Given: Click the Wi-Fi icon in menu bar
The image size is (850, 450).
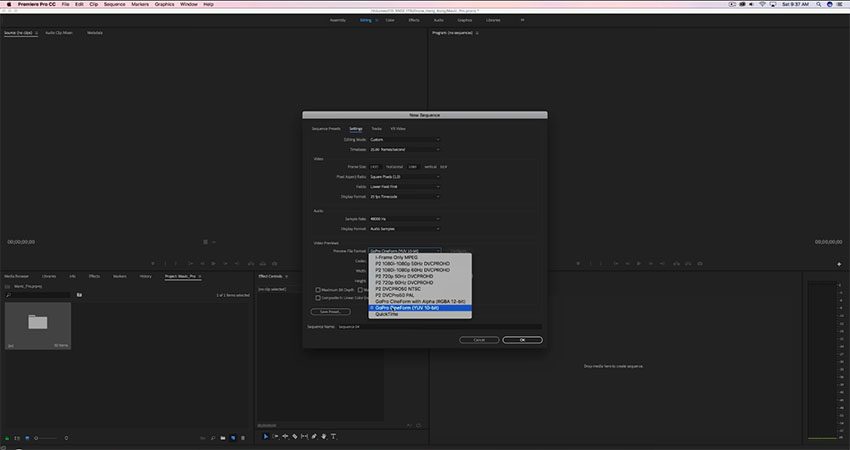Looking at the screenshot, I should pos(762,4).
